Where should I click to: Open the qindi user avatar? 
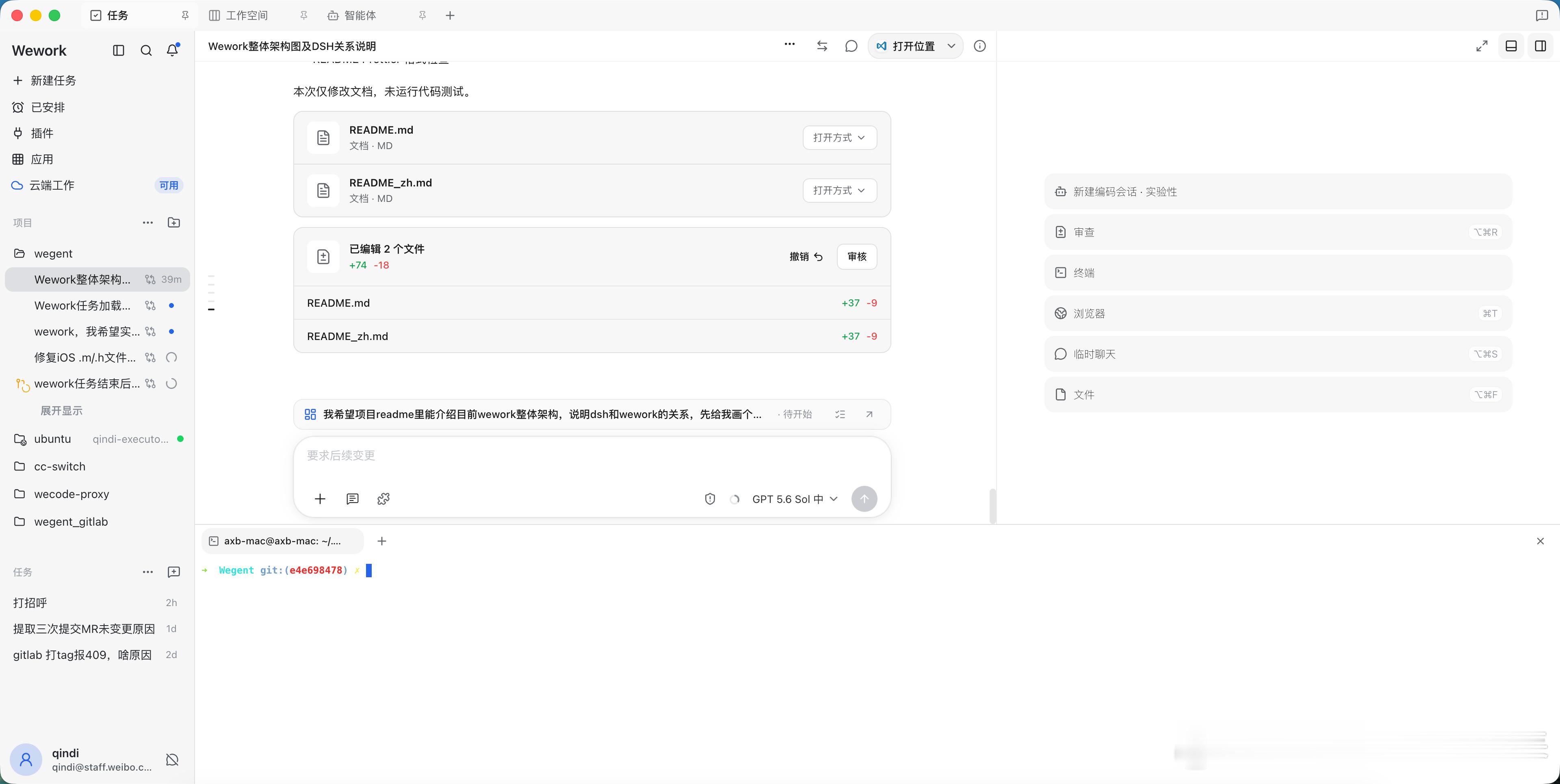click(x=26, y=759)
